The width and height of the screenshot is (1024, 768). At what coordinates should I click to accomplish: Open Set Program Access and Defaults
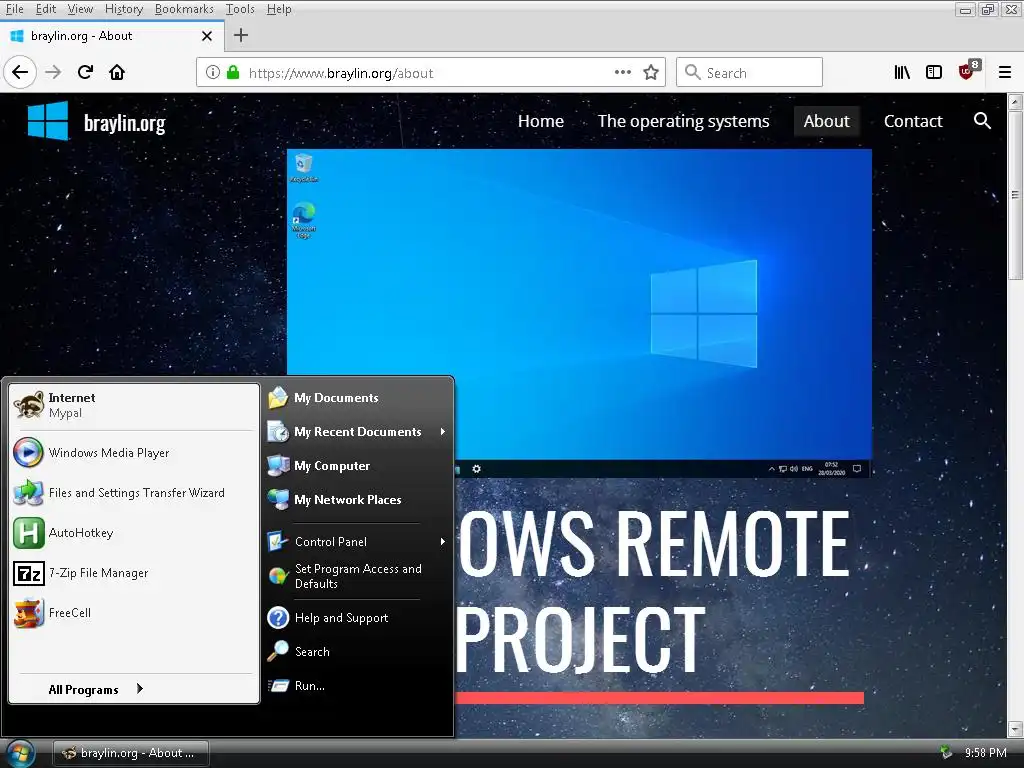358,576
